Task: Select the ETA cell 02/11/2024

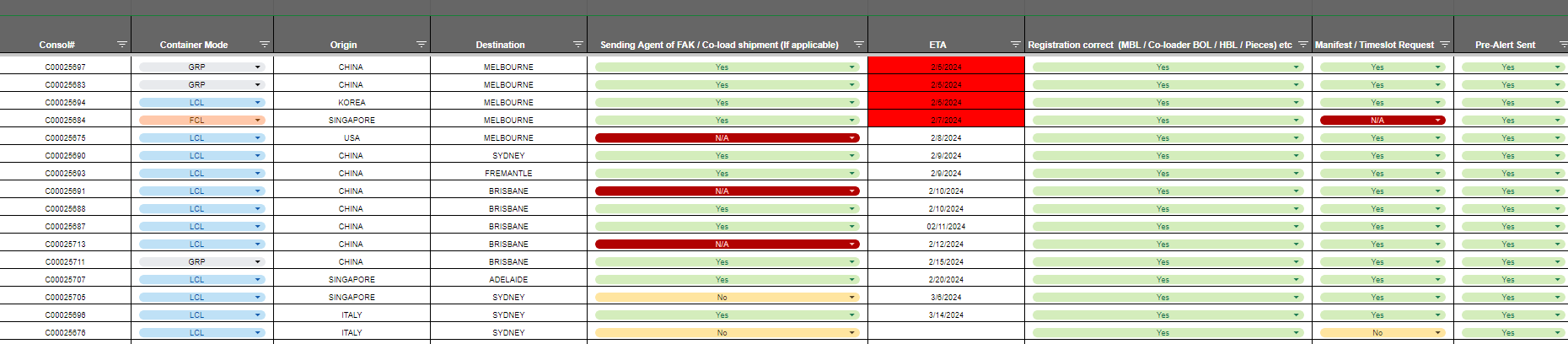Action: point(946,226)
